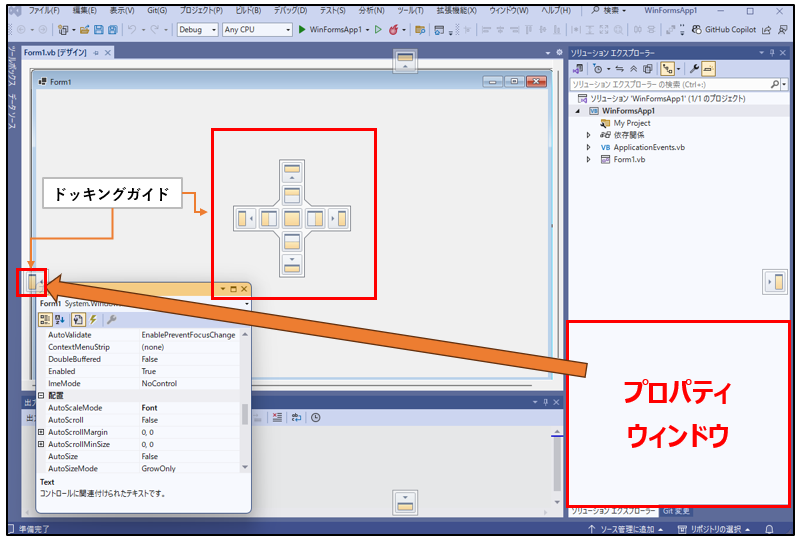The width and height of the screenshot is (801, 542).
Task: Open the Debug configuration dropdown
Action: [x=197, y=30]
